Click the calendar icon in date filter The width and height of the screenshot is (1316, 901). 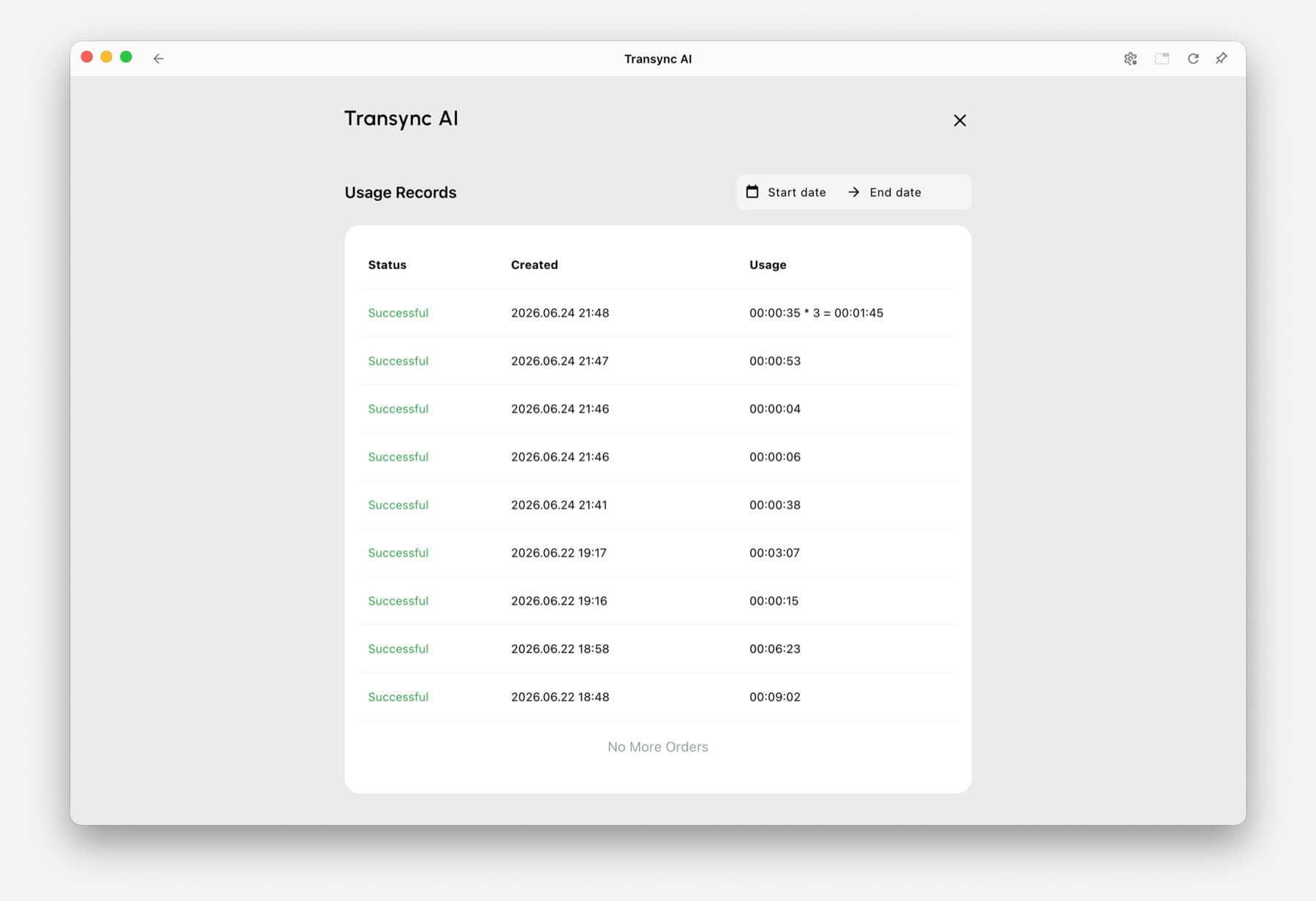pos(752,192)
